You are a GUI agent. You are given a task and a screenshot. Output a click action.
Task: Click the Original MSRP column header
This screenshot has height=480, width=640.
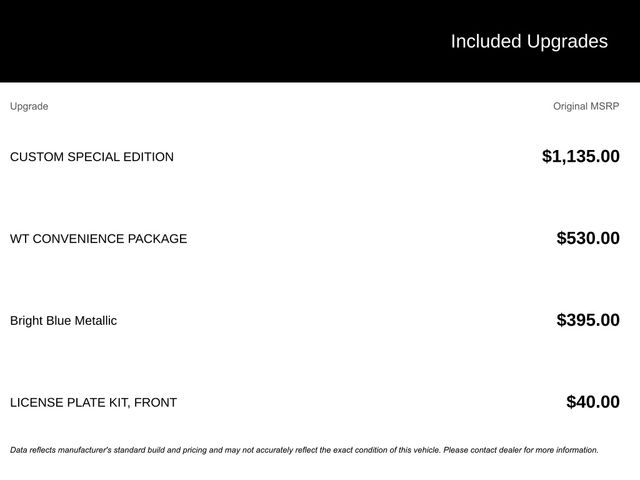[x=586, y=106]
